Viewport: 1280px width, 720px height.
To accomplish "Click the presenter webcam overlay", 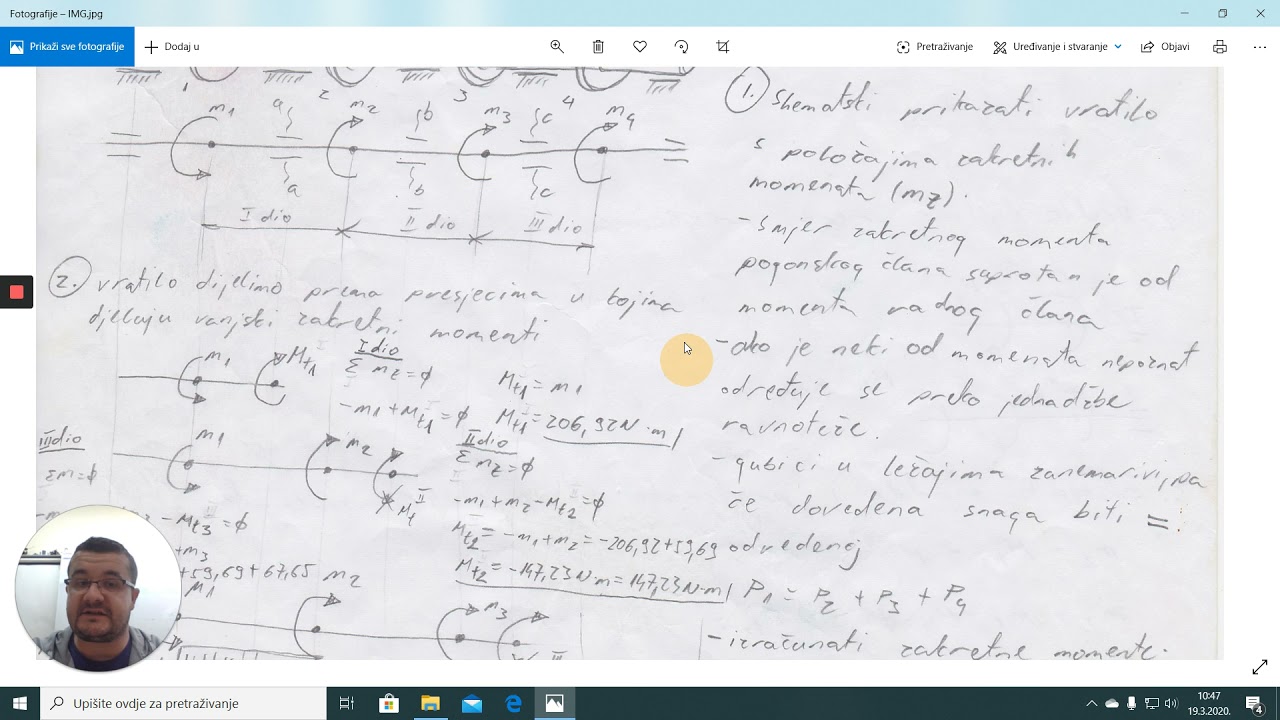I will tap(98, 588).
